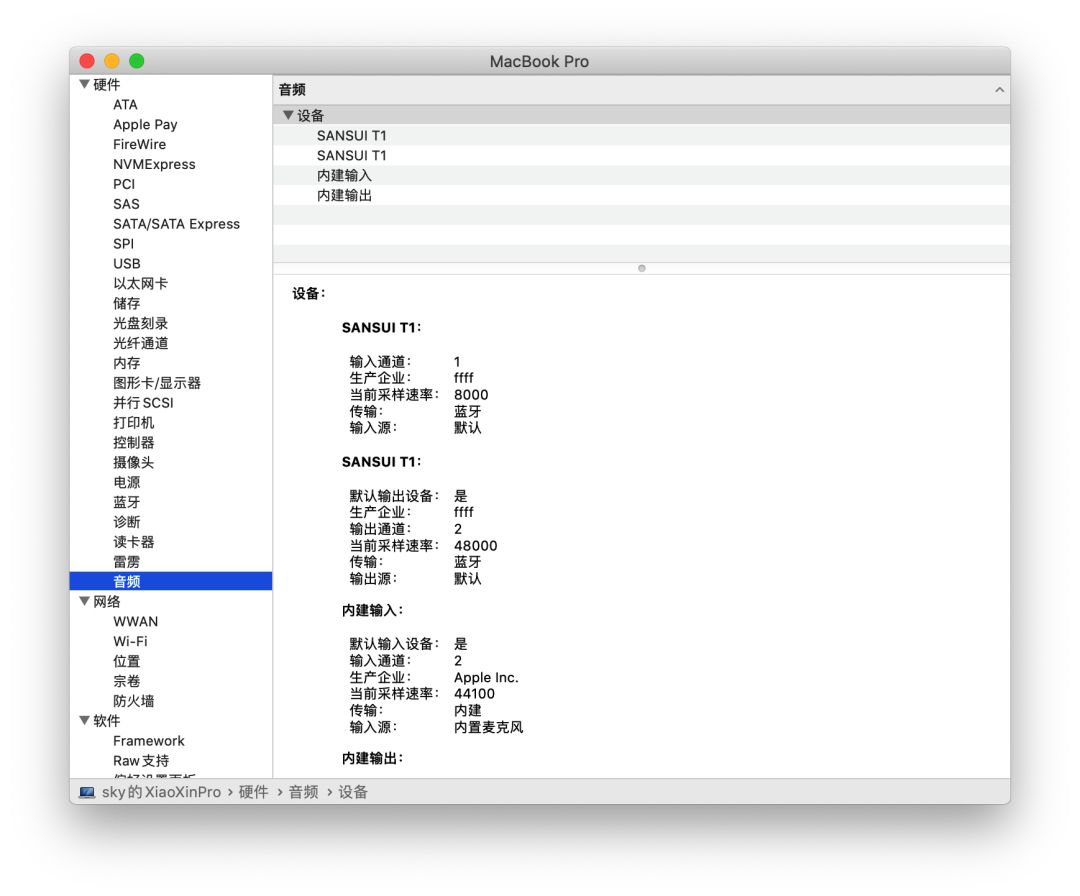Click sample rate value 8000
Image resolution: width=1080 pixels, height=896 pixels.
click(x=471, y=395)
